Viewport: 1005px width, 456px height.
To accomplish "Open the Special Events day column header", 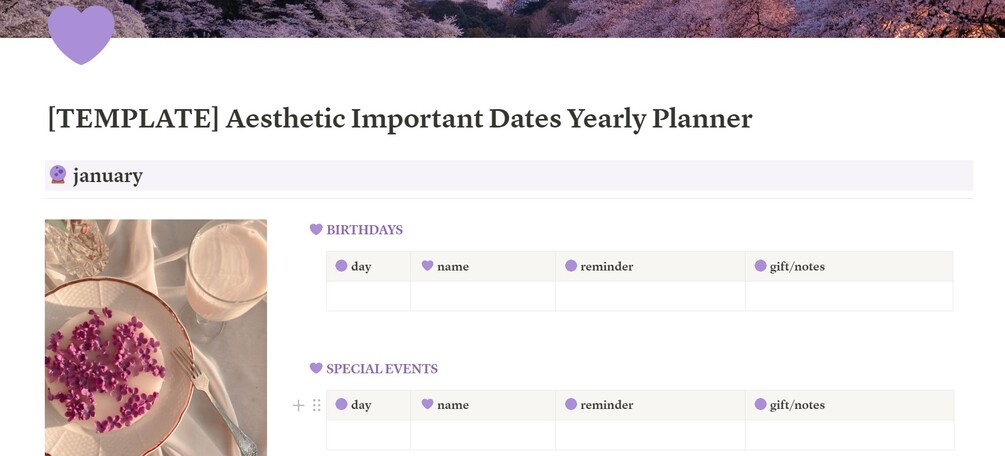I will click(x=361, y=405).
